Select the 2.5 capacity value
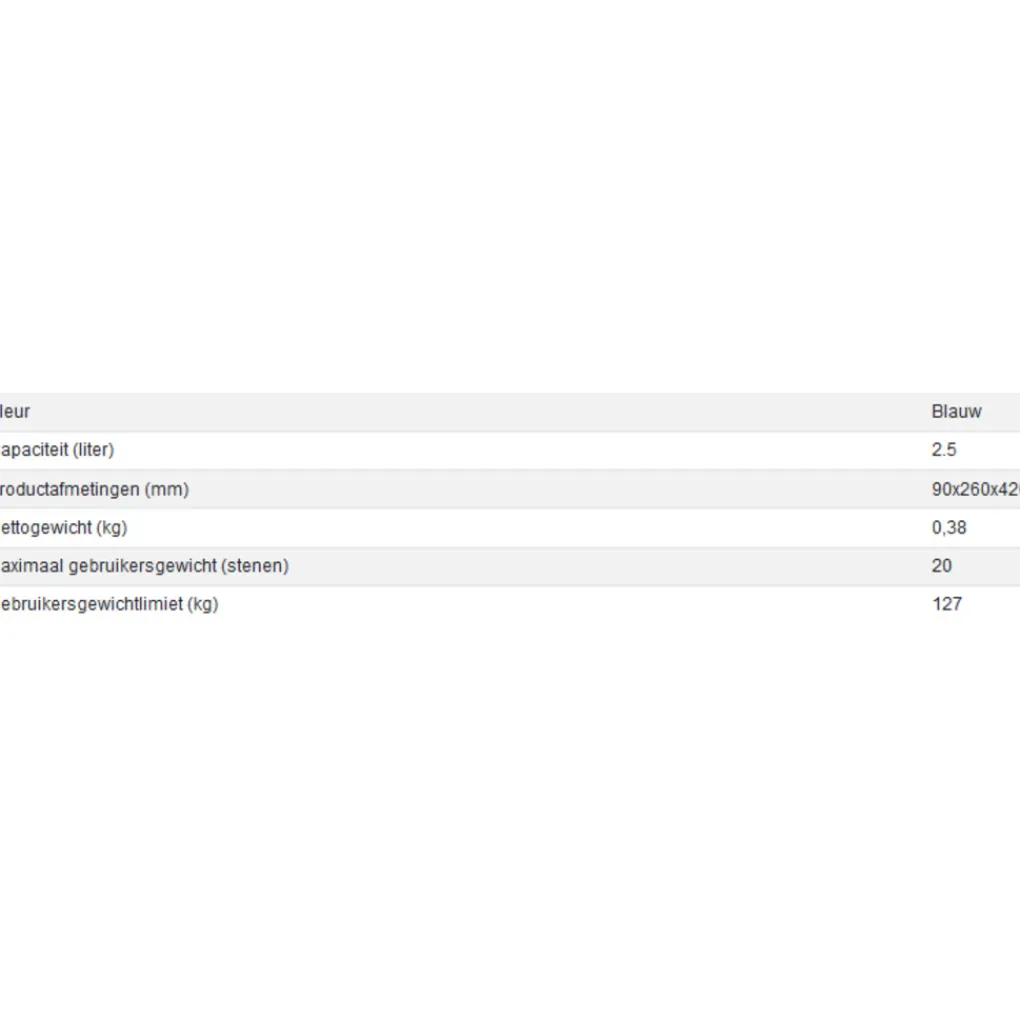1020x1020 pixels. 944,450
